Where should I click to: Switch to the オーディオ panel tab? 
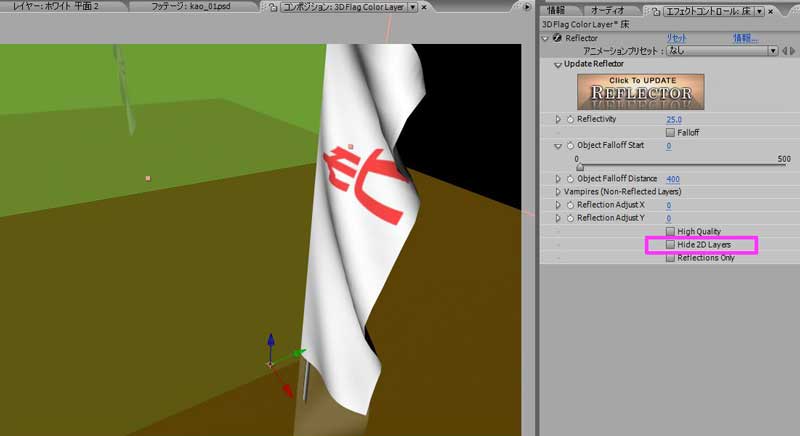coord(607,10)
